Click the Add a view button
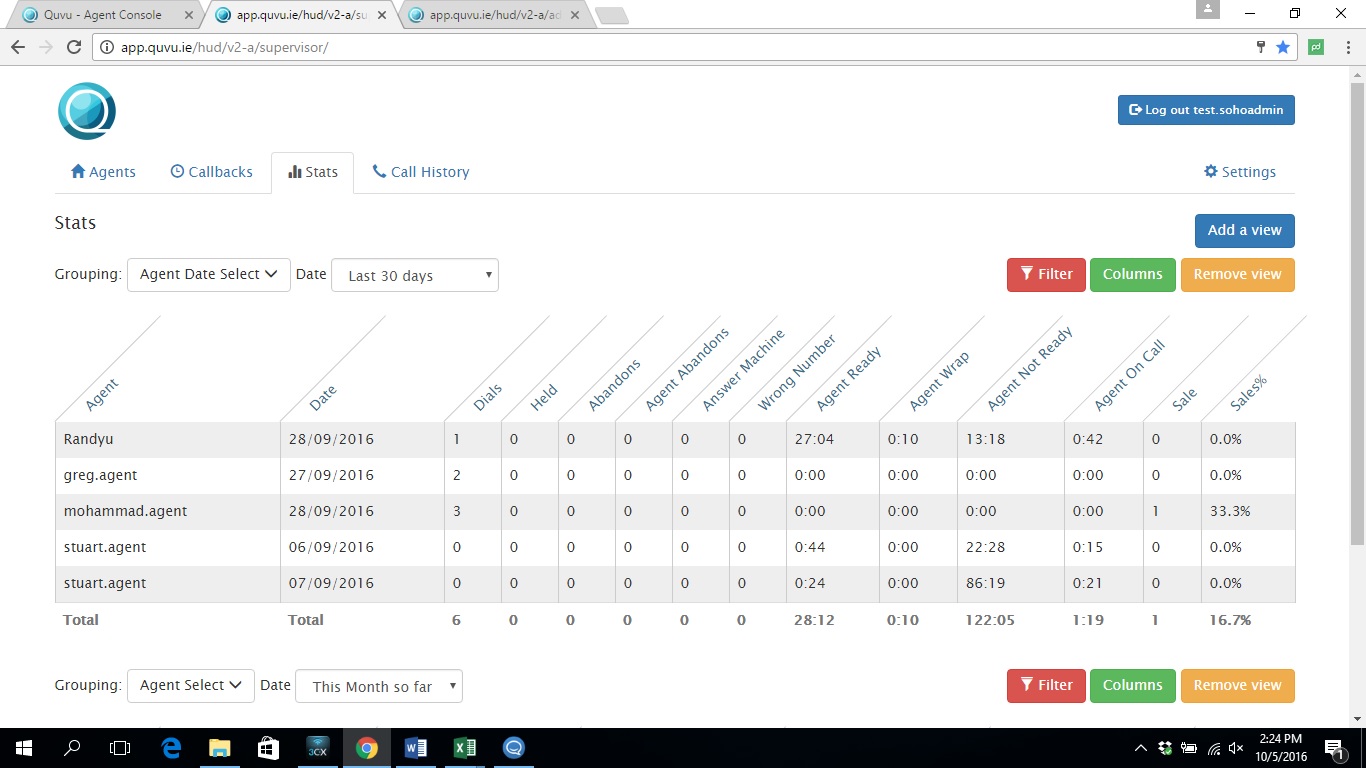Screen dimensions: 1366x768 [1244, 230]
